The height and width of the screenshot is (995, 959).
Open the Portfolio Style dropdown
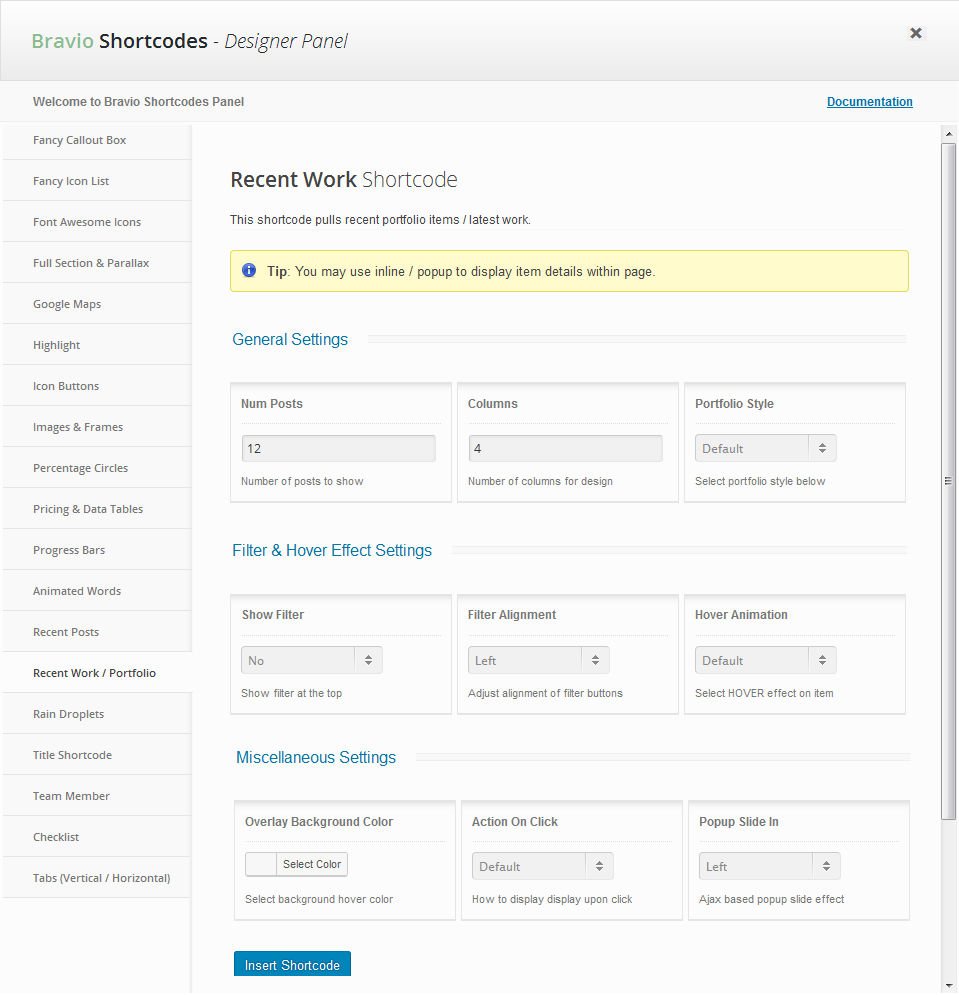tap(765, 449)
